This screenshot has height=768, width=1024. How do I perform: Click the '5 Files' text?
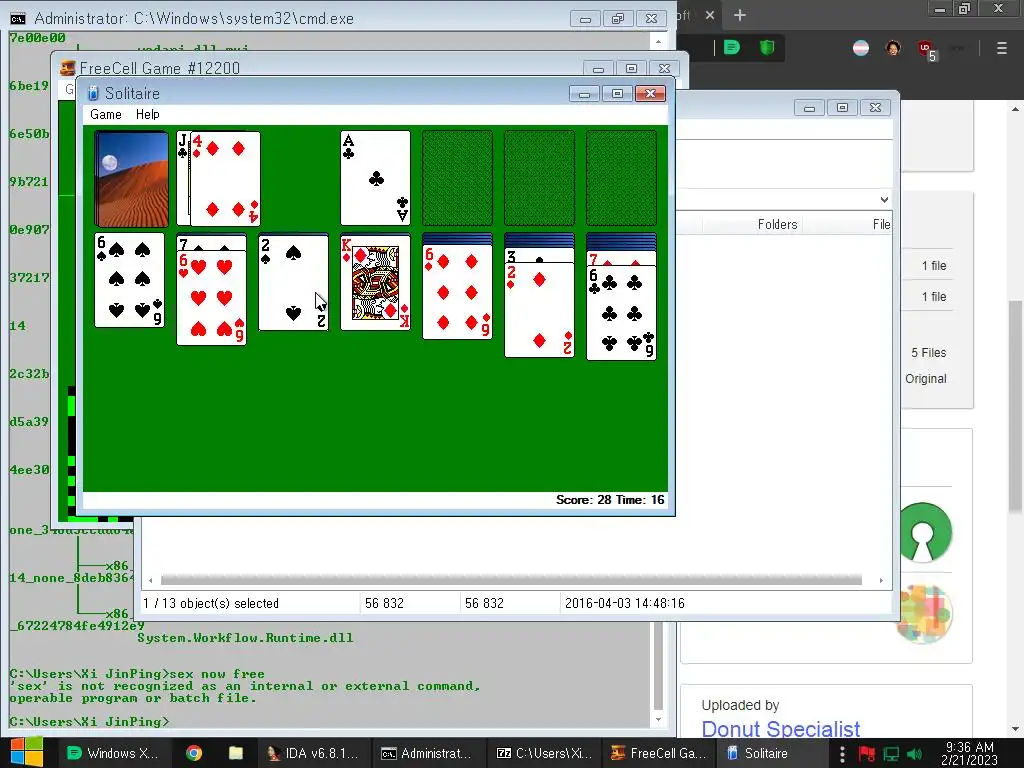[929, 353]
